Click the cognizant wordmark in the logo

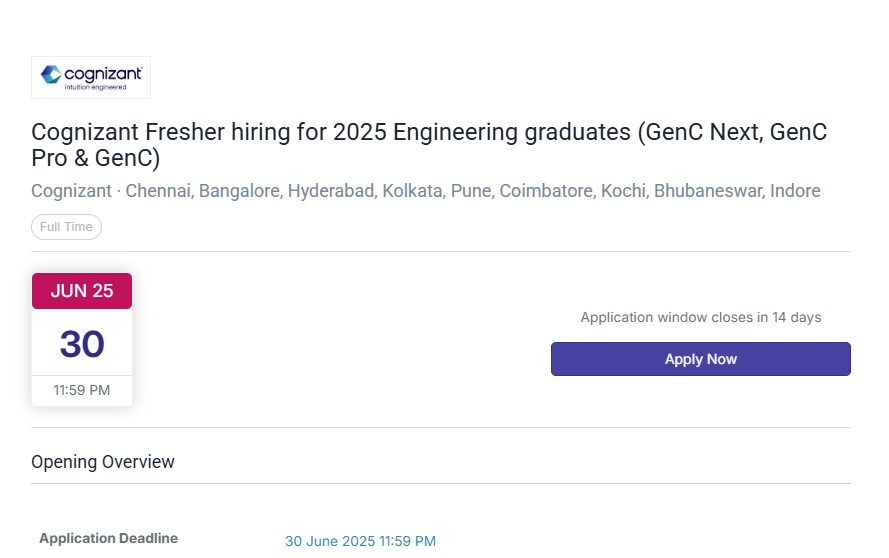[x=103, y=74]
